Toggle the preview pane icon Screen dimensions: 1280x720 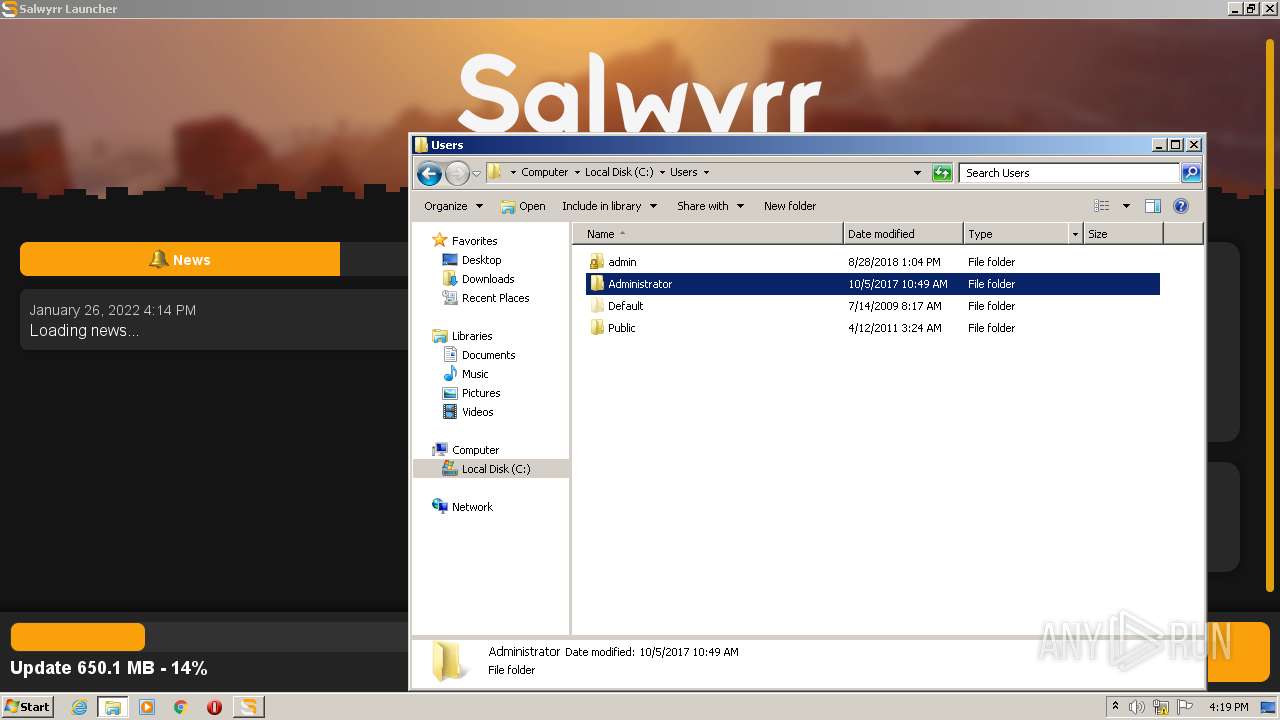(x=1152, y=206)
